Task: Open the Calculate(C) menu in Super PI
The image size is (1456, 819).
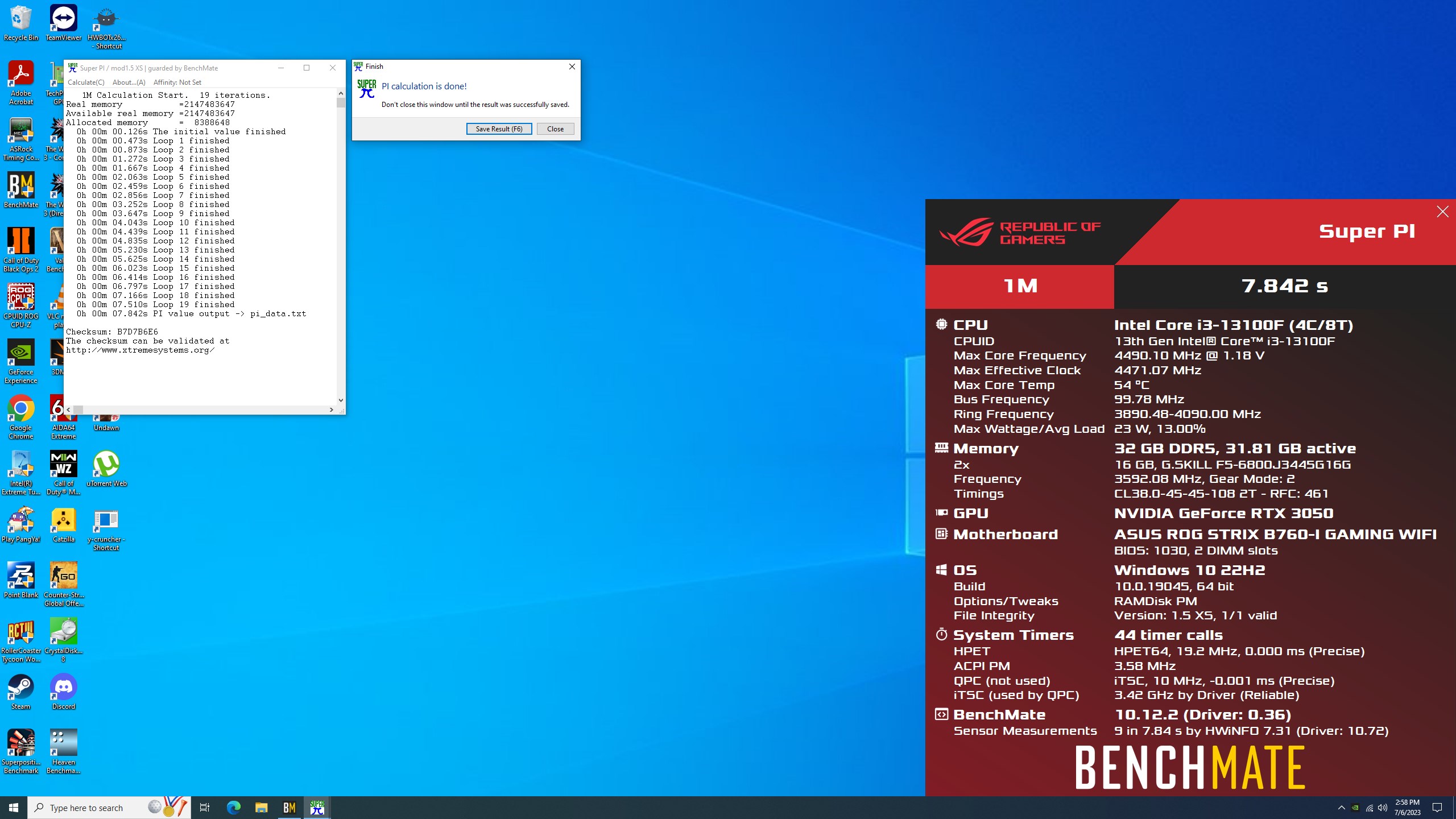Action: (86, 82)
